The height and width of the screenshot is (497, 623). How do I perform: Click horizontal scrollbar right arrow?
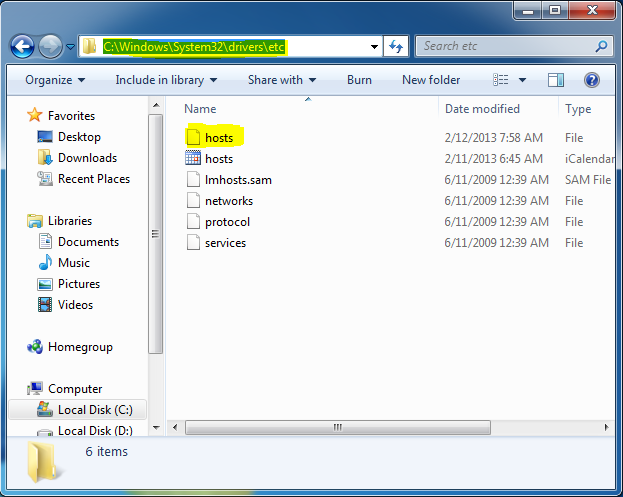[x=606, y=427]
